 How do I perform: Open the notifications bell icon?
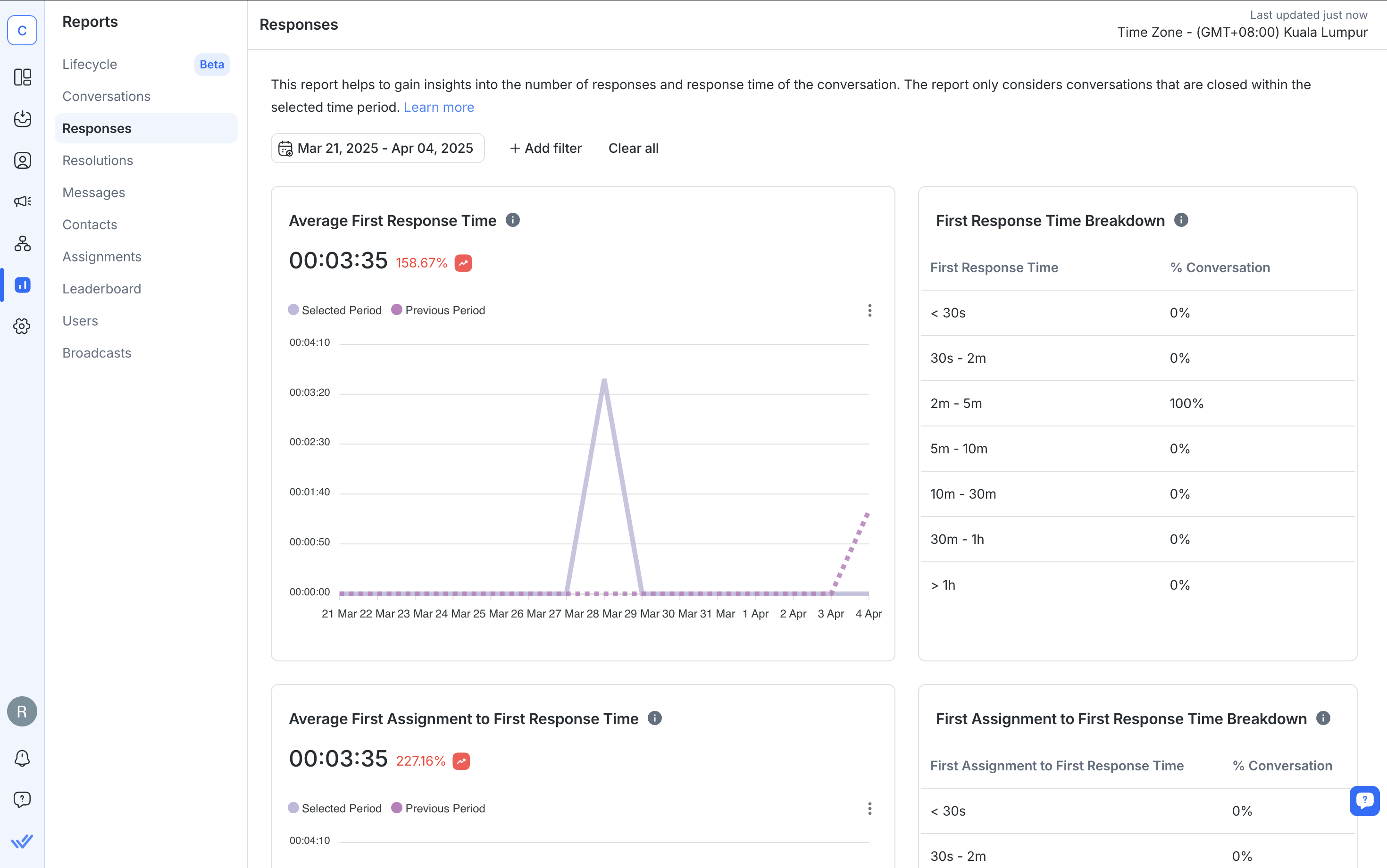[x=22, y=759]
